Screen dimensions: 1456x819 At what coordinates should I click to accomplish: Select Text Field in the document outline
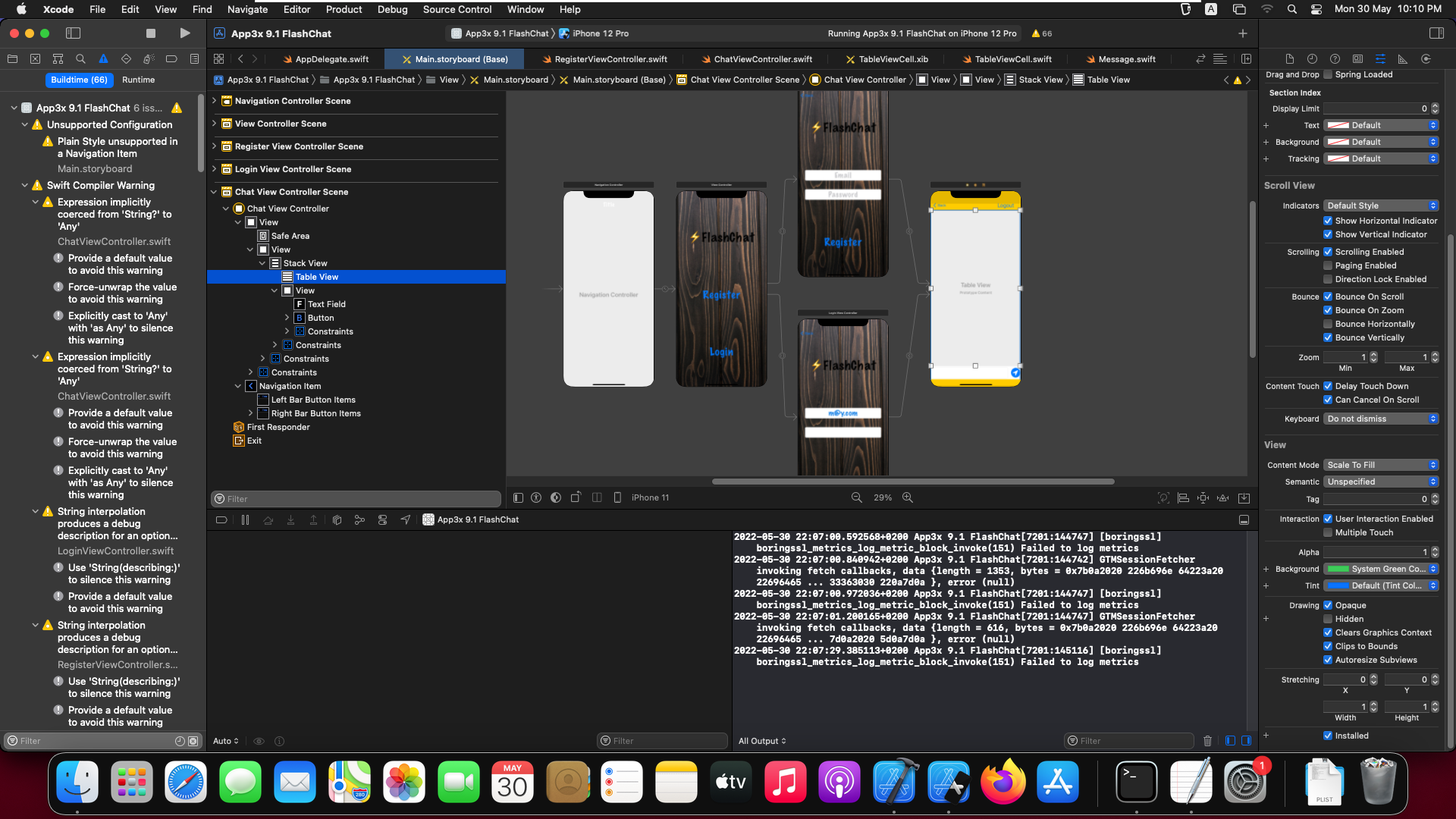click(326, 304)
